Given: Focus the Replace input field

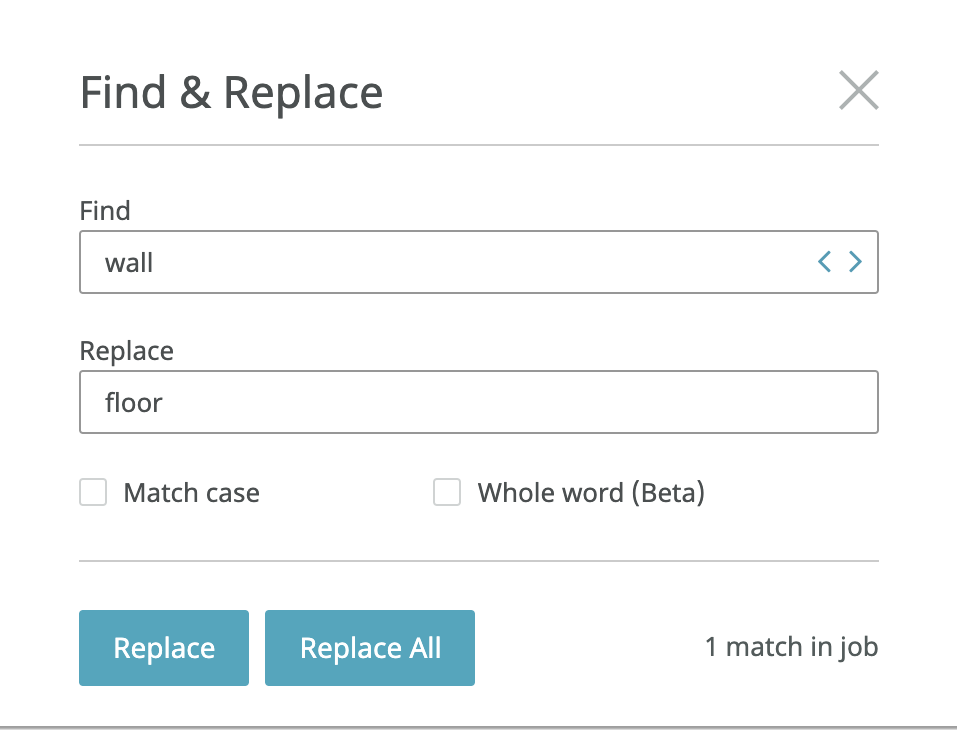Looking at the screenshot, I should click(x=479, y=402).
